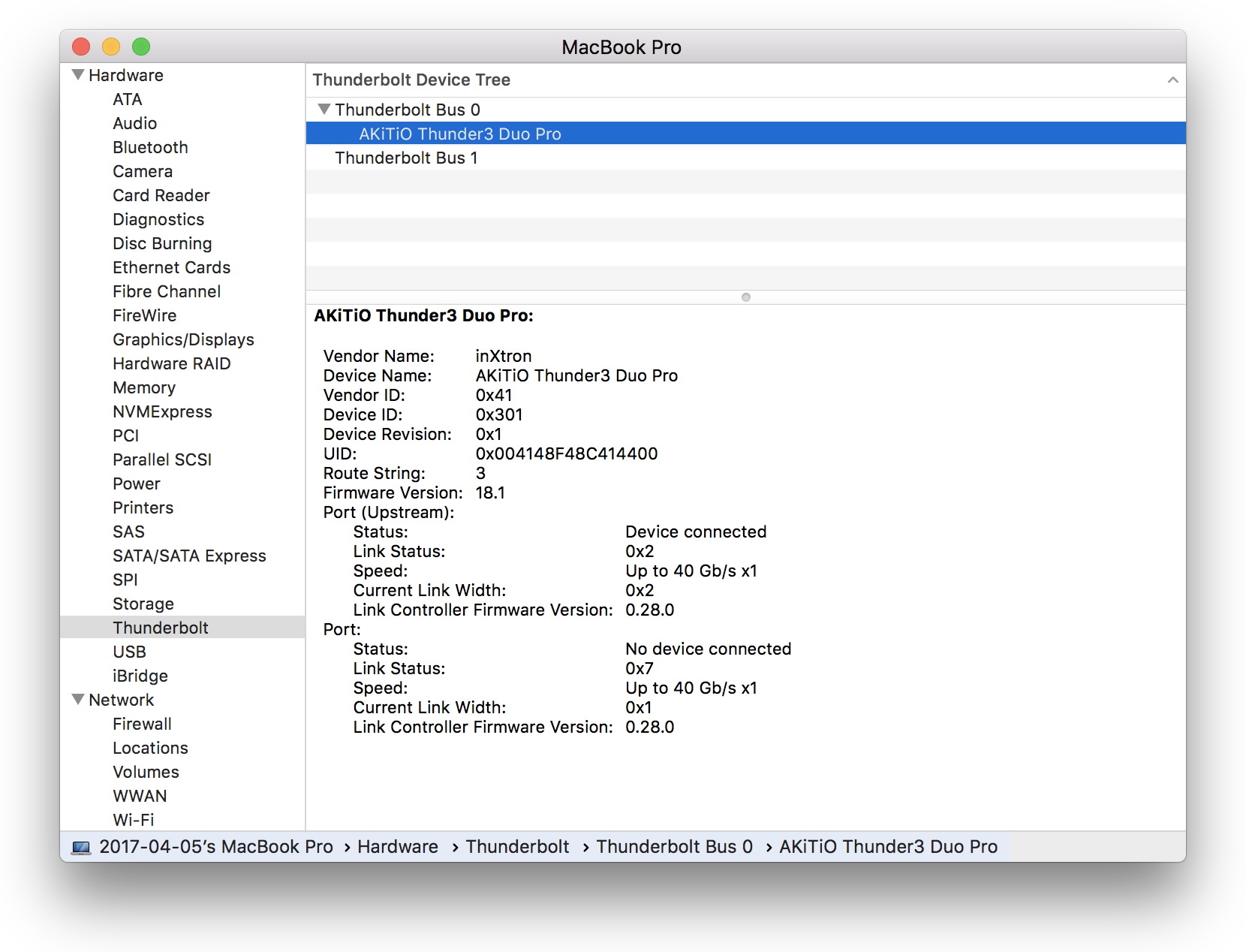The image size is (1246, 952).
Task: Open Memory information
Action: [144, 387]
